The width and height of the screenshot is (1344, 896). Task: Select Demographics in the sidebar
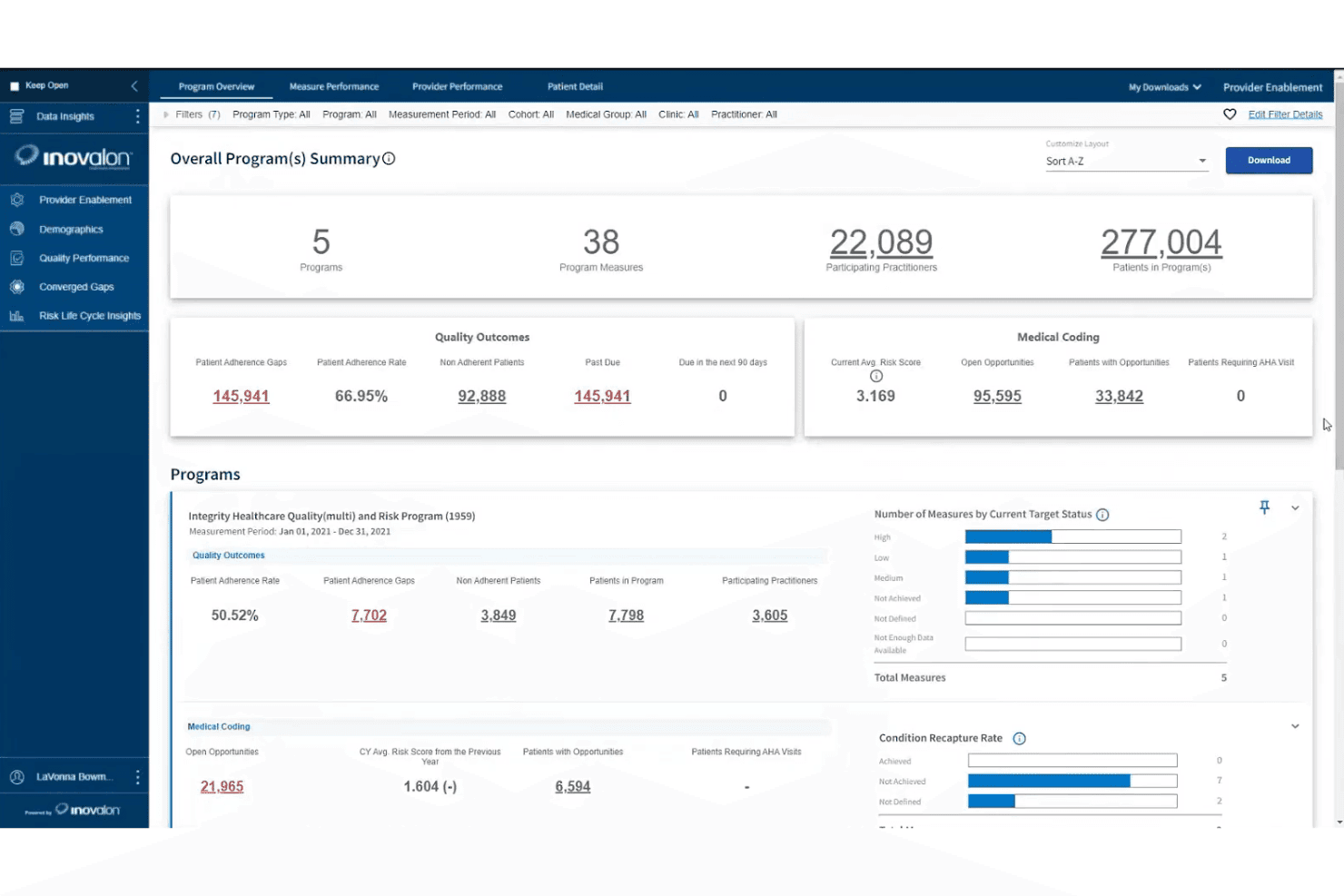[71, 230]
